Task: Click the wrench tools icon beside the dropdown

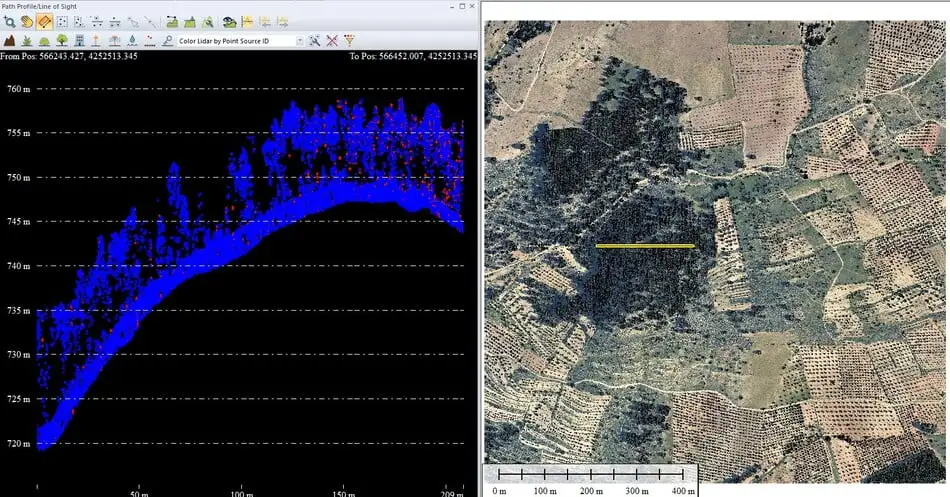Action: [x=314, y=41]
